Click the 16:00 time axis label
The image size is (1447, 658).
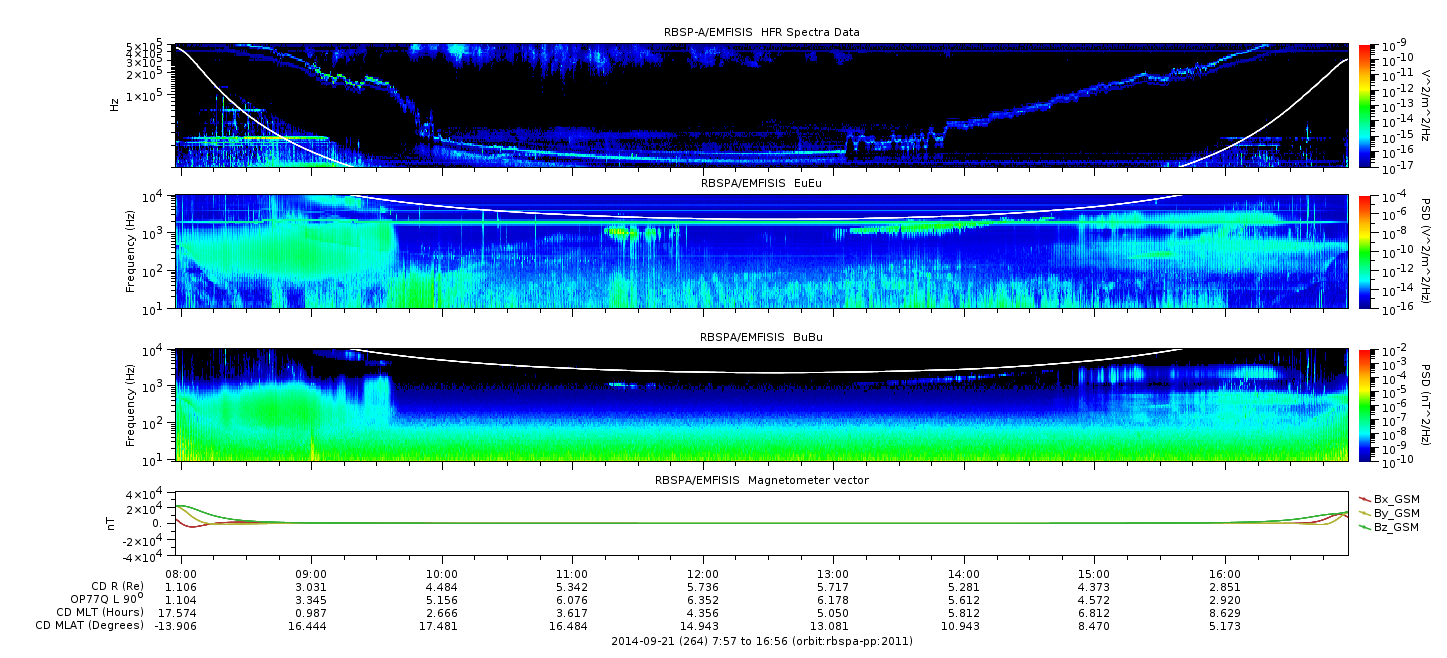(x=1225, y=573)
